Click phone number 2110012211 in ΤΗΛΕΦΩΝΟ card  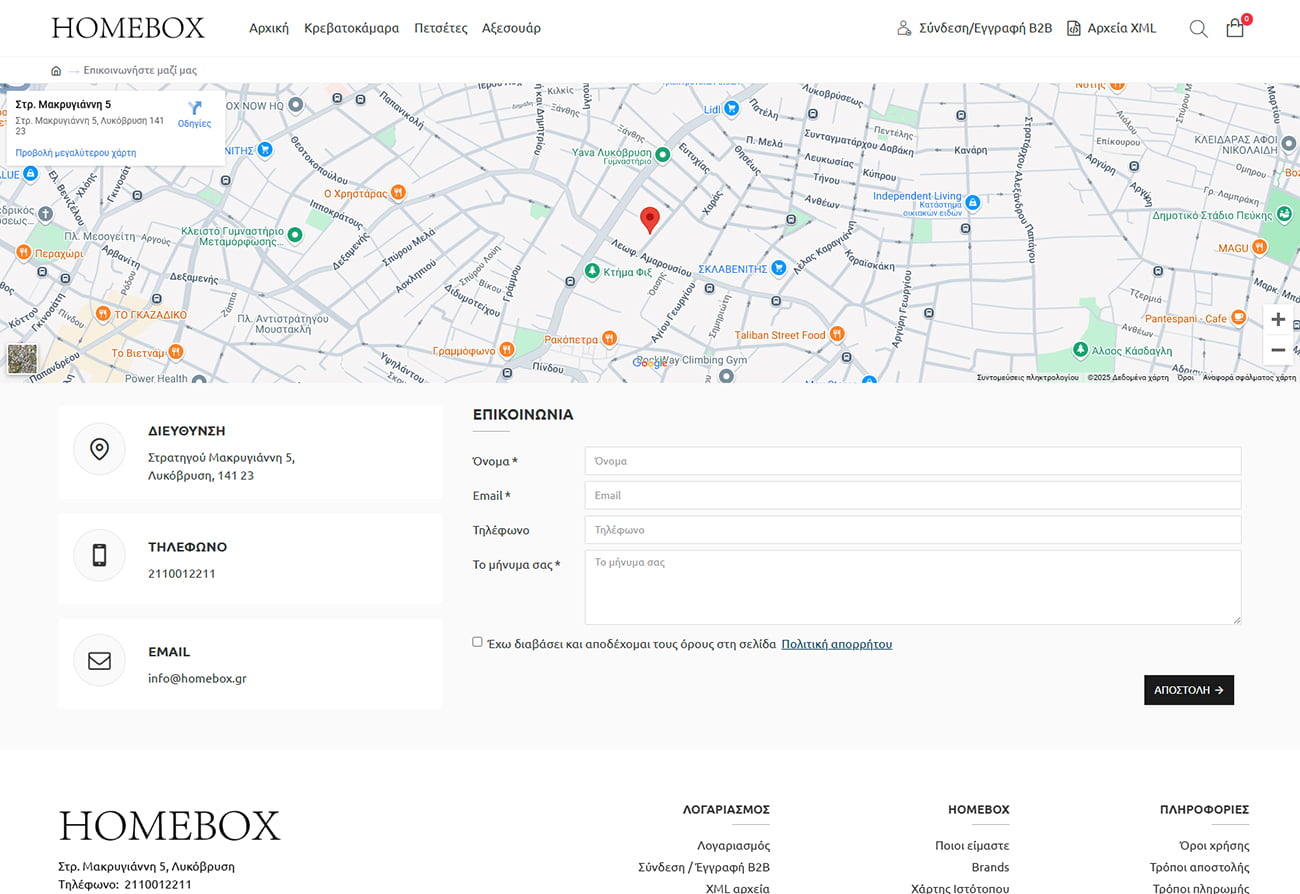click(x=182, y=574)
